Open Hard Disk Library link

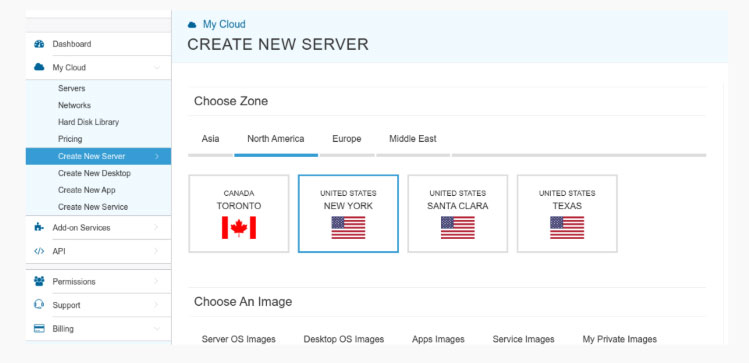click(88, 122)
